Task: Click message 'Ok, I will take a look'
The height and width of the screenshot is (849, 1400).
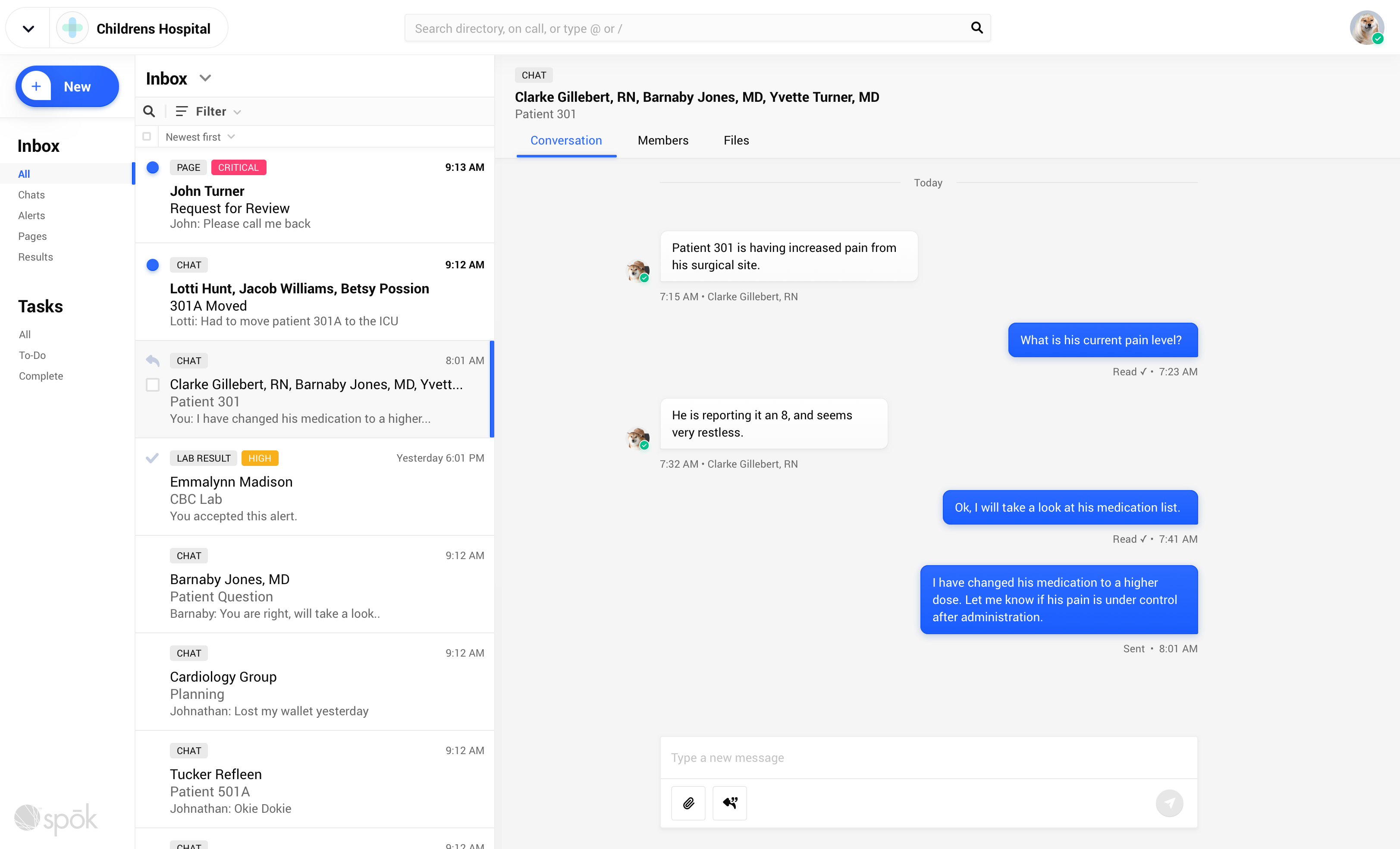Action: (1070, 507)
